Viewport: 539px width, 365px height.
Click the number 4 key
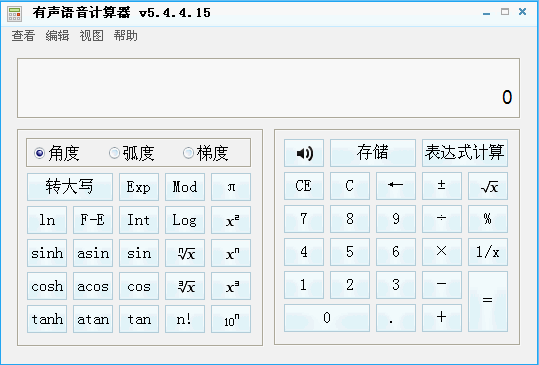[x=304, y=252]
